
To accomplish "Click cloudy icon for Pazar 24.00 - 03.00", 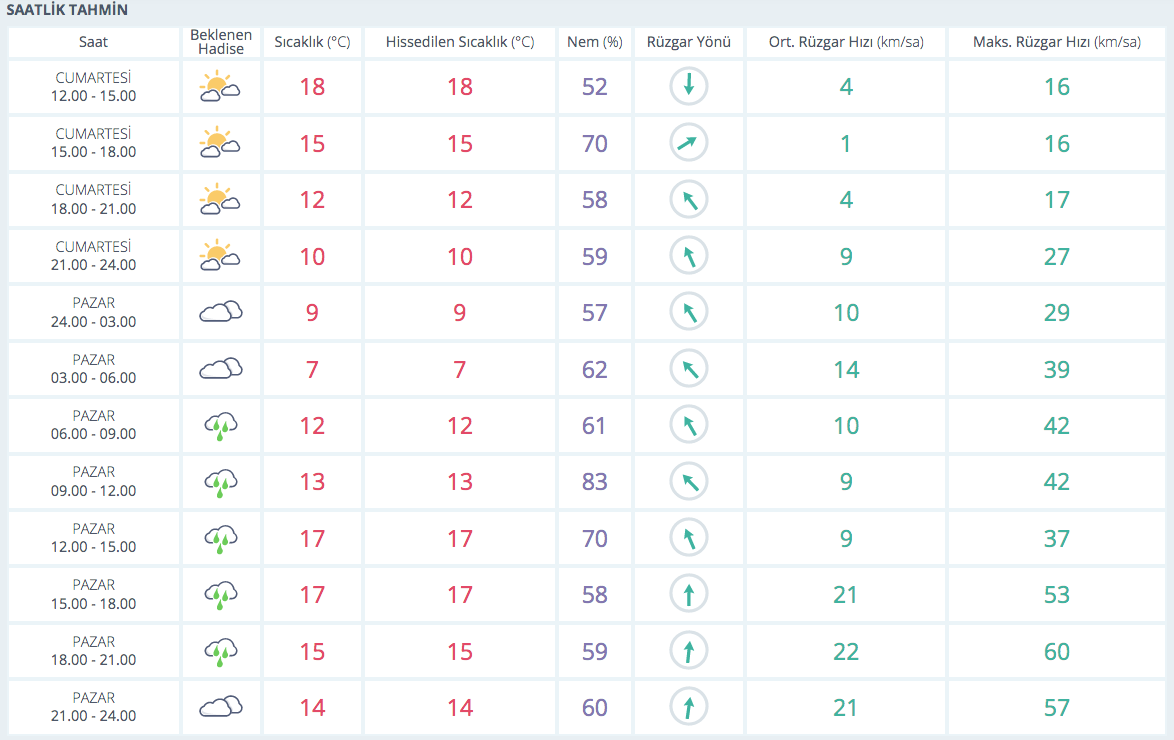I will 220,312.
